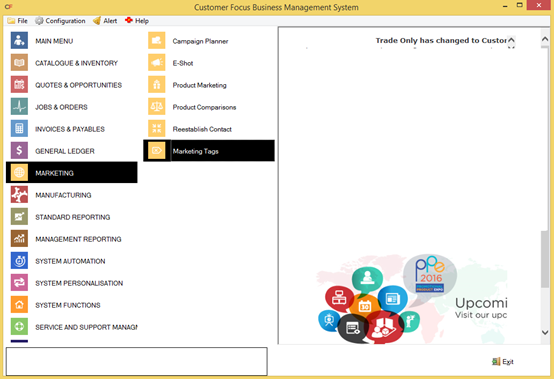Open STANDARD REPORTING label
The width and height of the screenshot is (554, 379).
pos(73,217)
